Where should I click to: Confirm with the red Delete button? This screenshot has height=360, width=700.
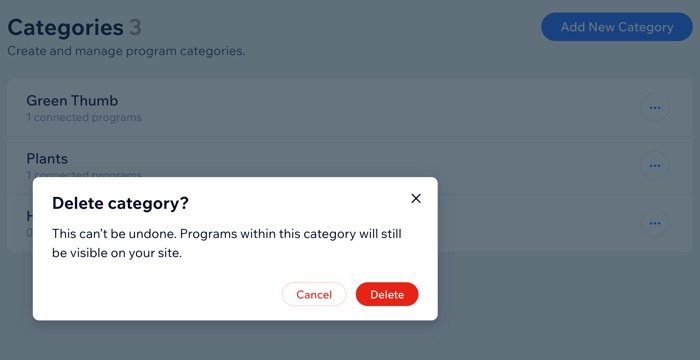point(387,294)
